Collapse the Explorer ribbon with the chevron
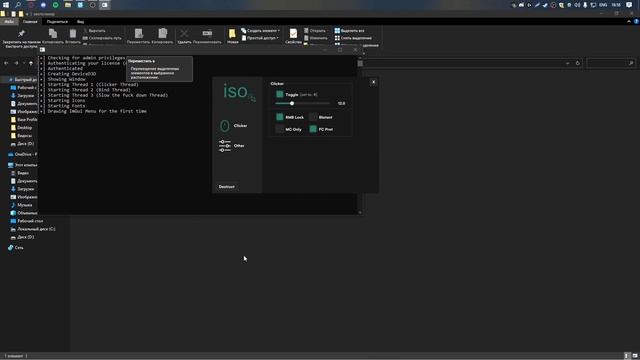Viewport: 640px width, 360px height. [629, 22]
